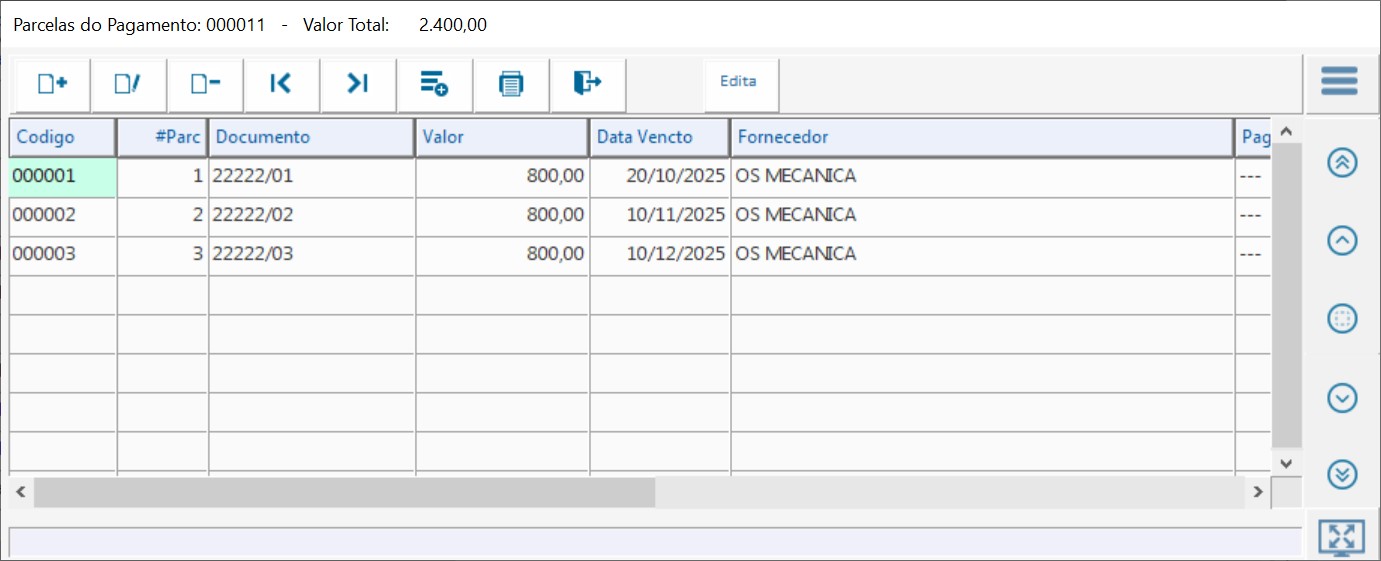
Task: Open the hamburger menu at top right
Action: point(1339,81)
